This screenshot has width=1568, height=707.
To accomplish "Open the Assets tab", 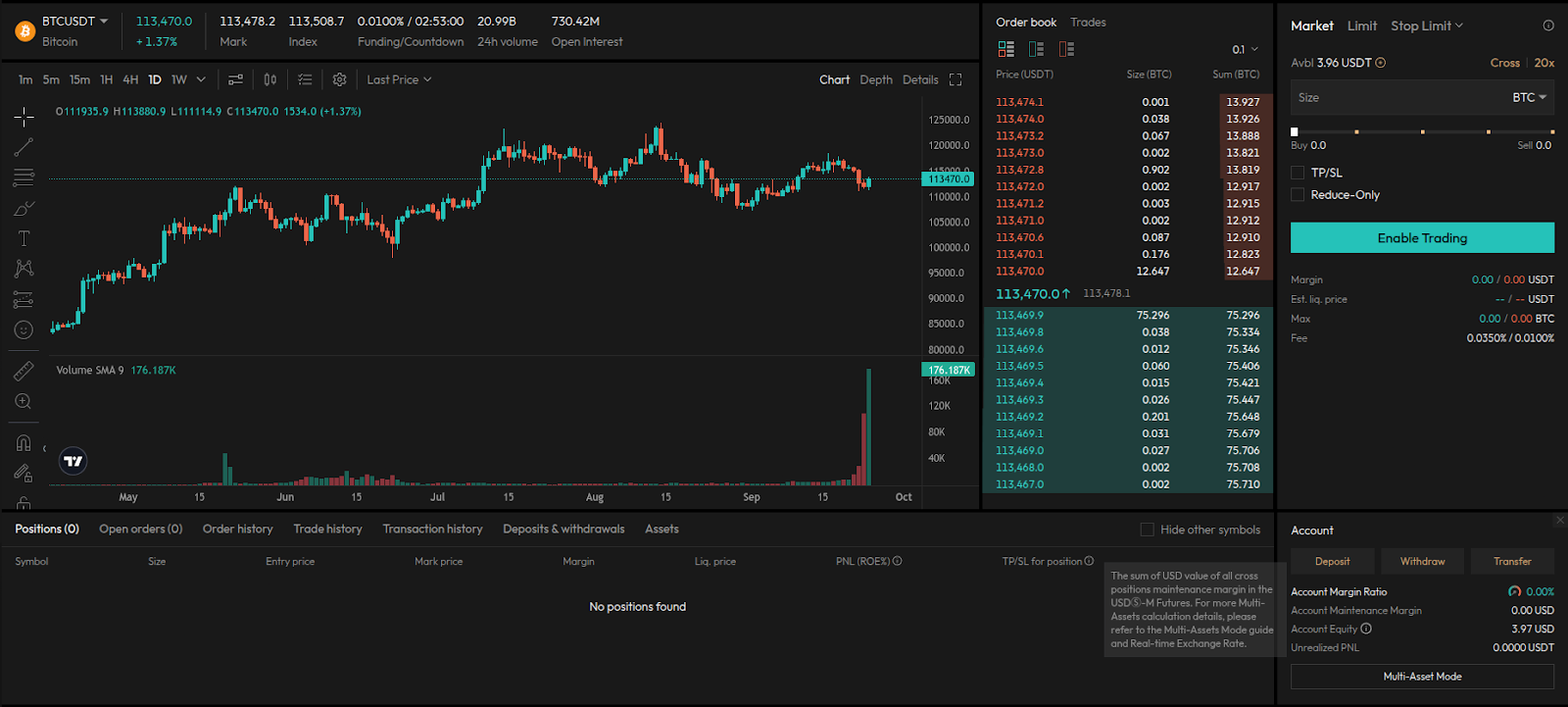I will click(x=661, y=529).
